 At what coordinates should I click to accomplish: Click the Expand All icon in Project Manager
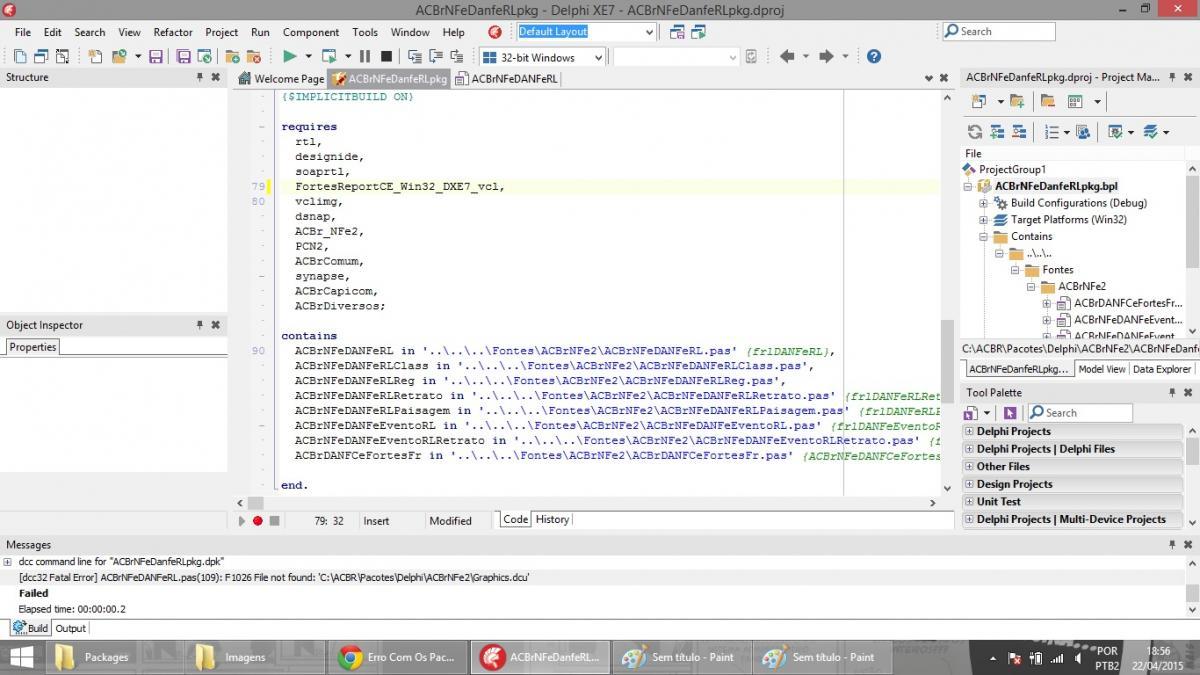pyautogui.click(x=997, y=132)
